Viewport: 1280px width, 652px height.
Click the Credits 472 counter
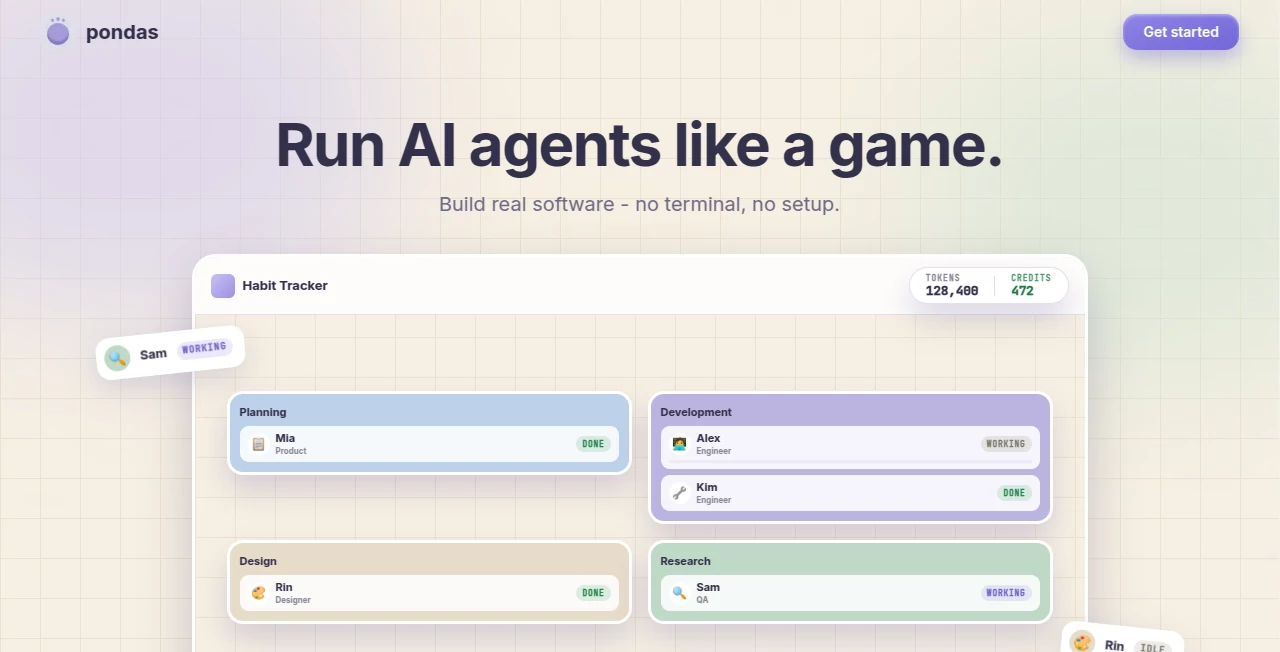(x=1031, y=285)
